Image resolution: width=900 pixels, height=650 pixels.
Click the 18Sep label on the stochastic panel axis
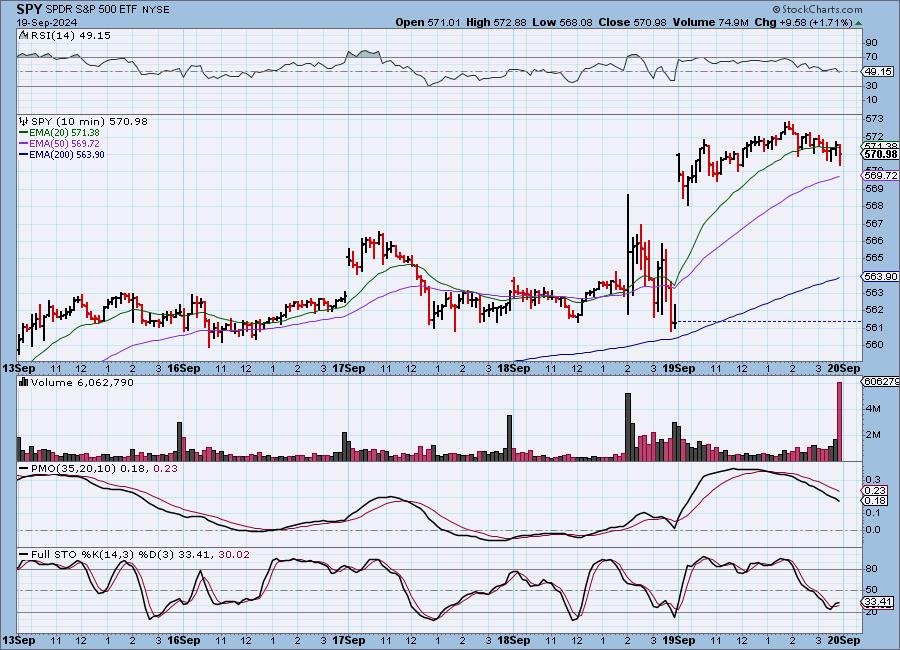pos(514,640)
